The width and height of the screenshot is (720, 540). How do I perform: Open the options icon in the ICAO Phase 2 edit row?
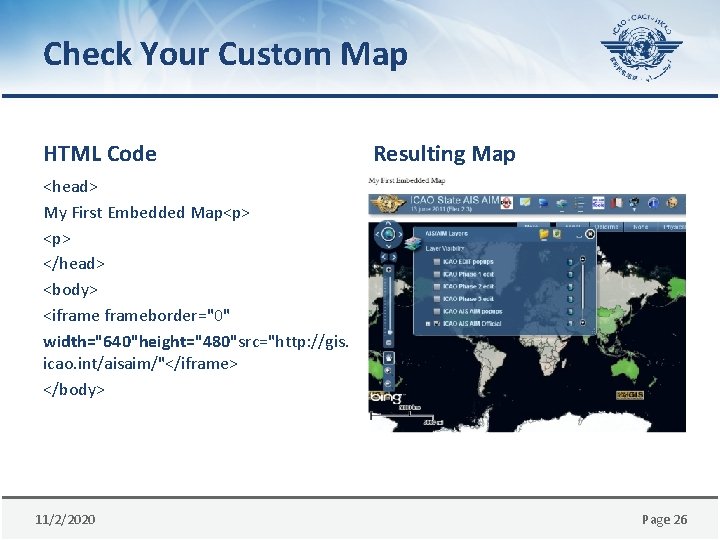570,287
